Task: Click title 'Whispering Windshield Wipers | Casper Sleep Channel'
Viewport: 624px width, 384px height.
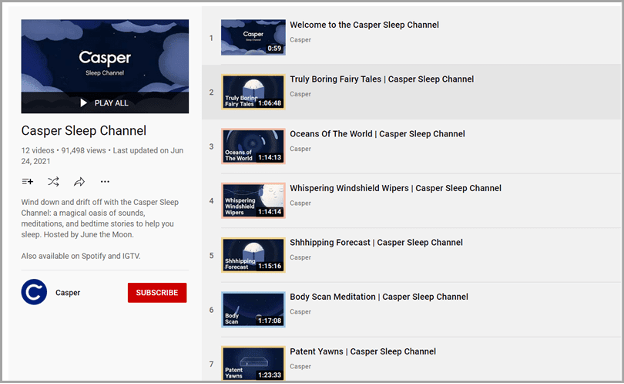Action: (396, 188)
